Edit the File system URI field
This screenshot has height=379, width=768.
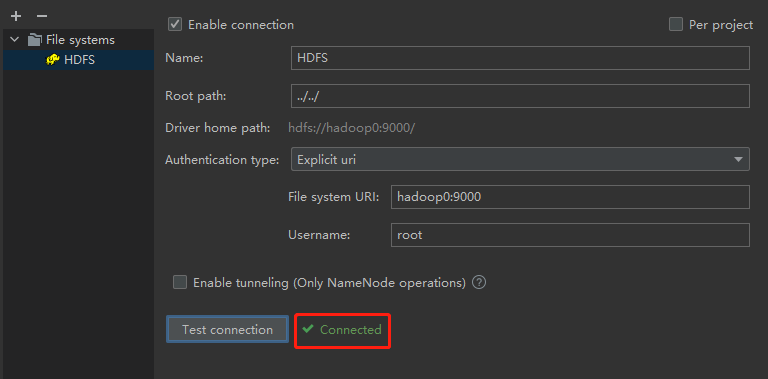570,197
